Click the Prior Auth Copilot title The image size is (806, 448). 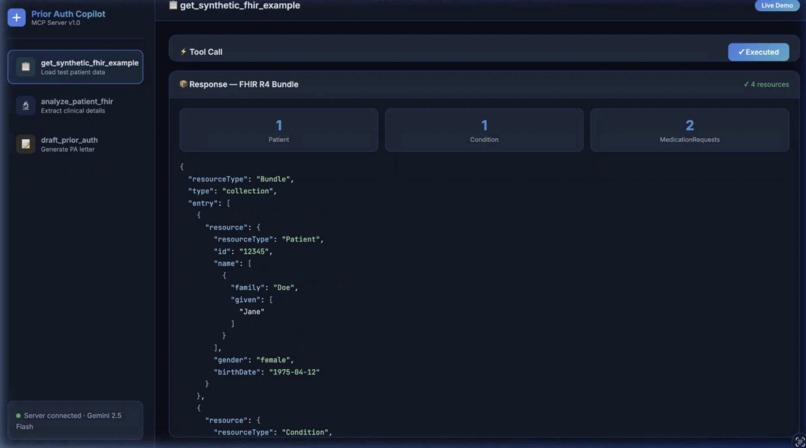68,14
